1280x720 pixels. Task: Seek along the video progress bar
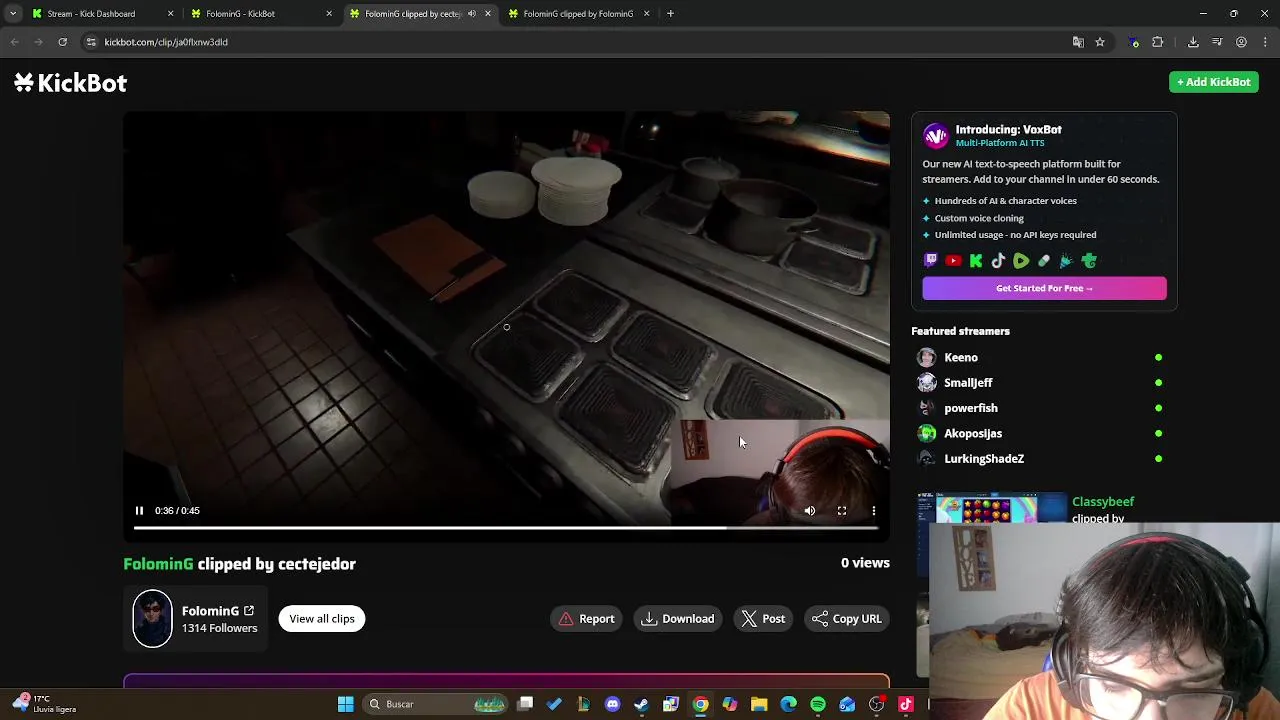pyautogui.click(x=506, y=528)
